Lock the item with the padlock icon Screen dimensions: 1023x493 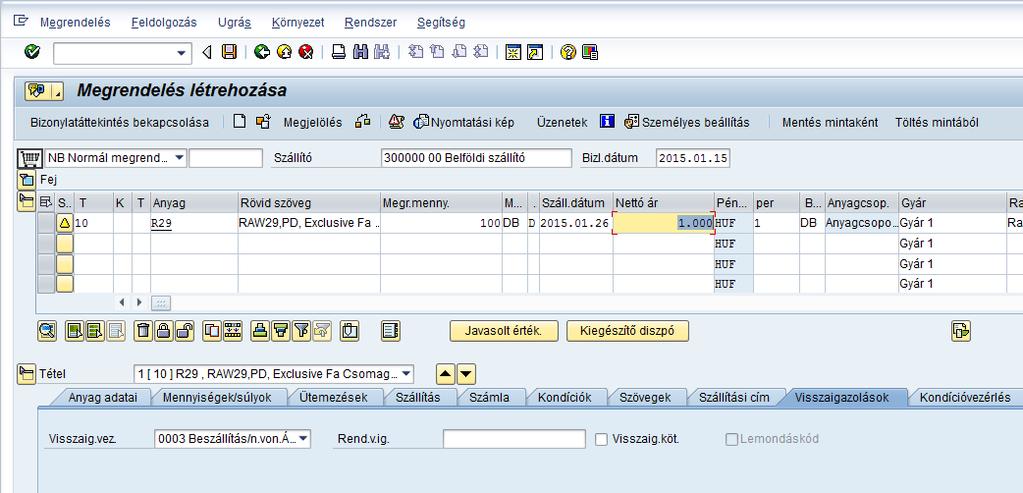point(164,331)
